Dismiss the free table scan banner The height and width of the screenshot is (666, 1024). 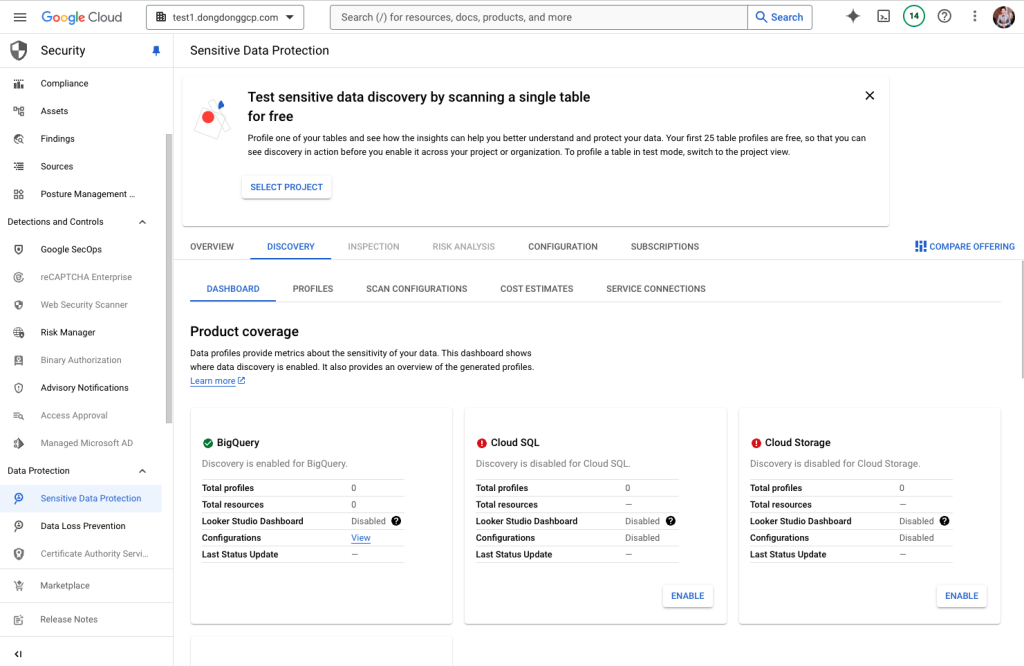tap(870, 95)
